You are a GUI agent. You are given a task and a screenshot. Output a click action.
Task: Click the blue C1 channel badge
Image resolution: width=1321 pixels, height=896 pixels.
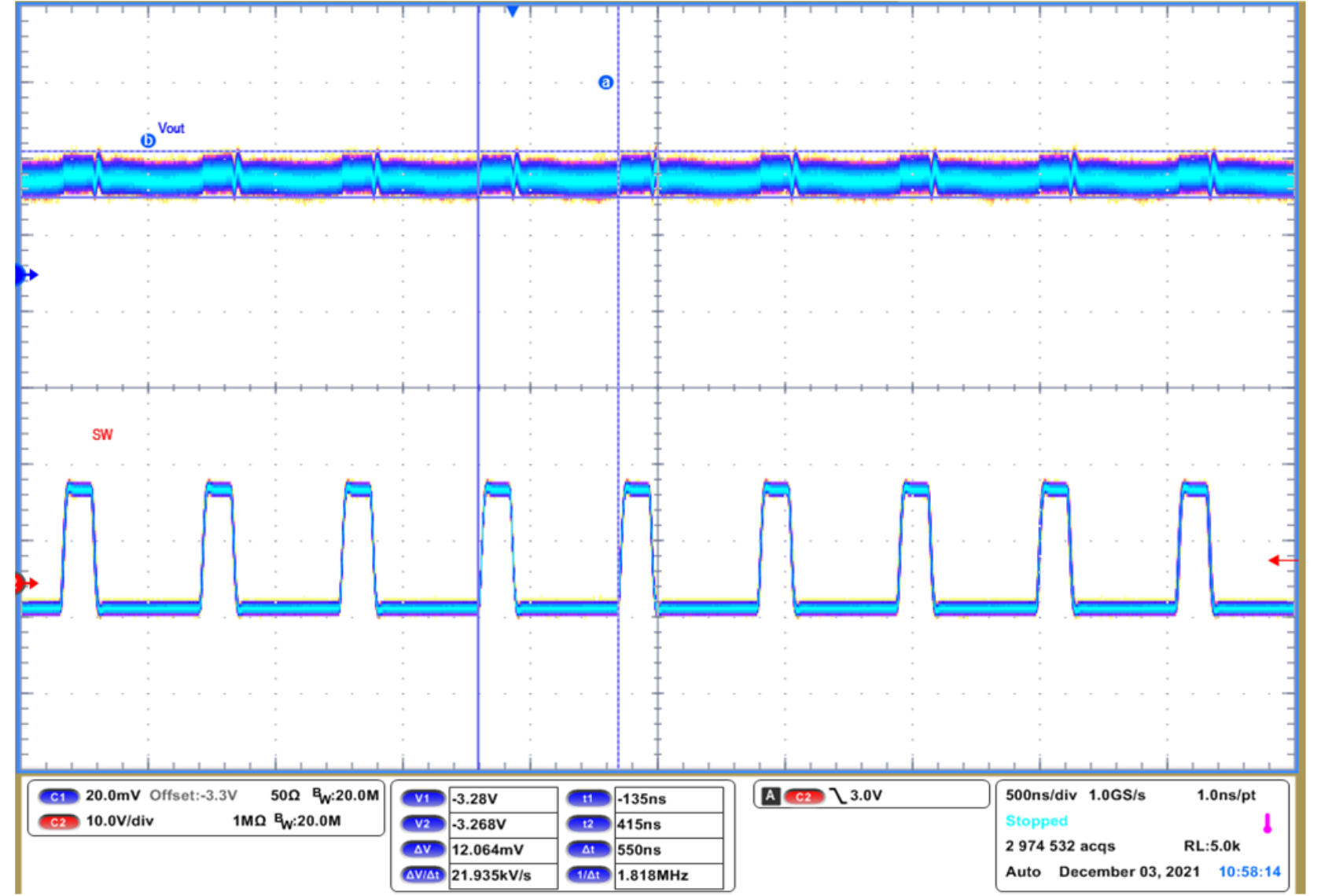tap(58, 796)
